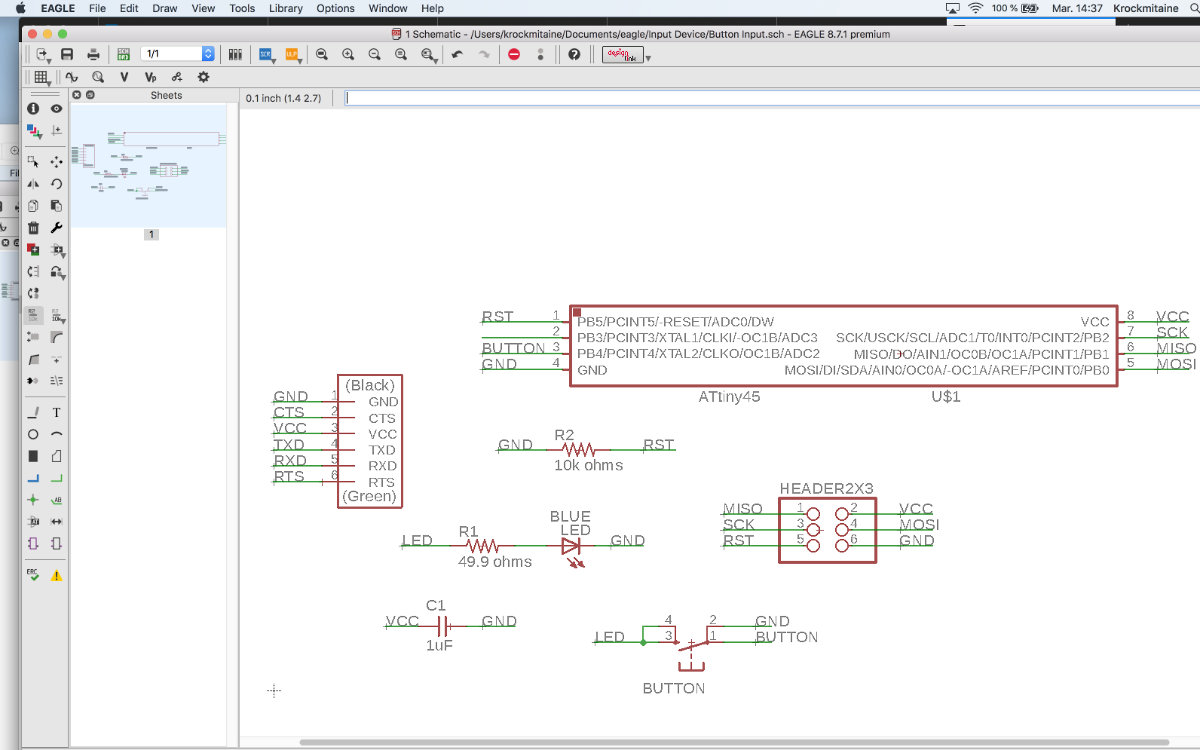The image size is (1200, 750).
Task: Switch to board view via SCH/BRD icon
Action: click(124, 54)
